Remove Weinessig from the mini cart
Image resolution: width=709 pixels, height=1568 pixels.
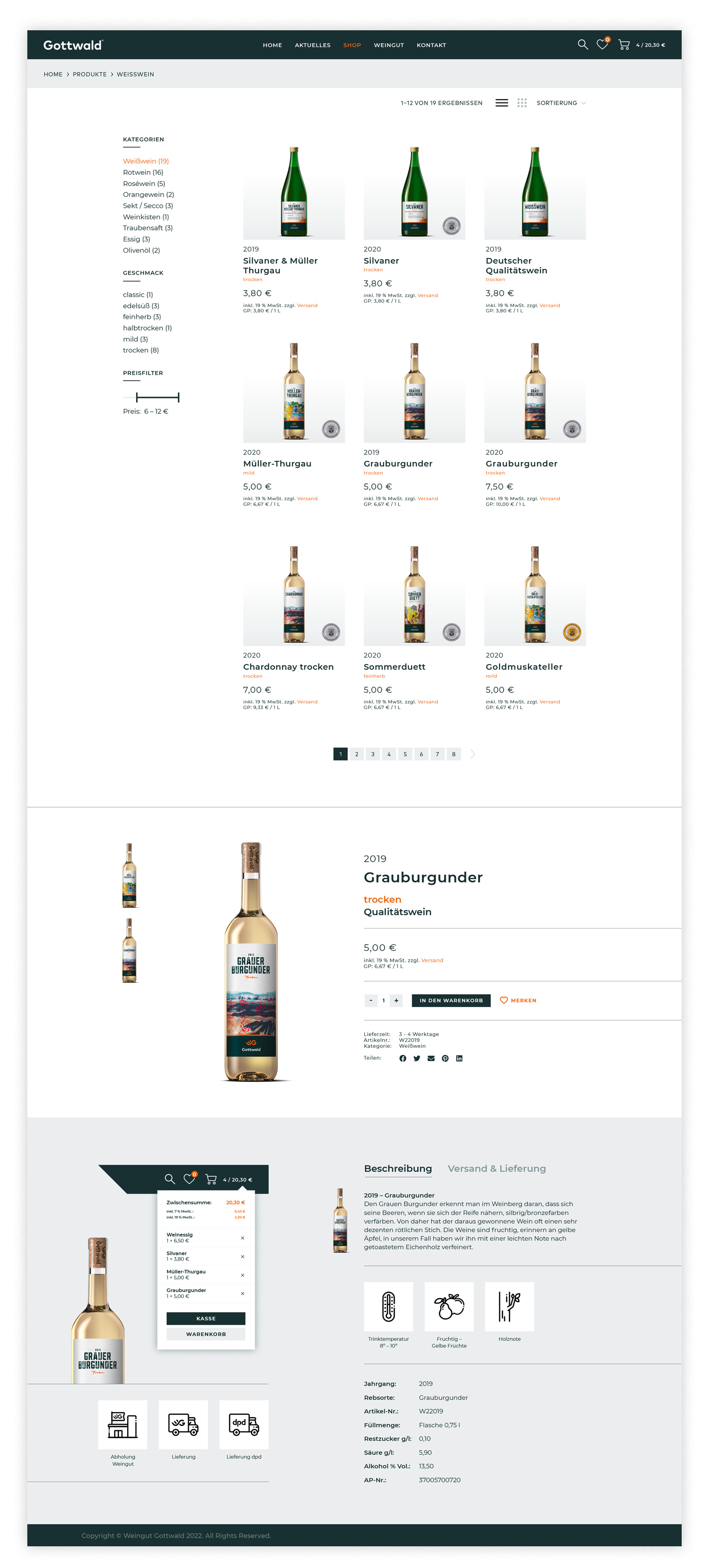[x=242, y=1237]
